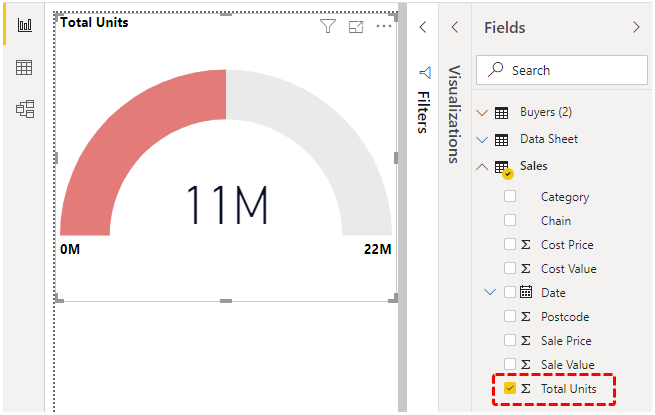The width and height of the screenshot is (655, 415).
Task: Open the Filters pane tab
Action: click(x=424, y=112)
